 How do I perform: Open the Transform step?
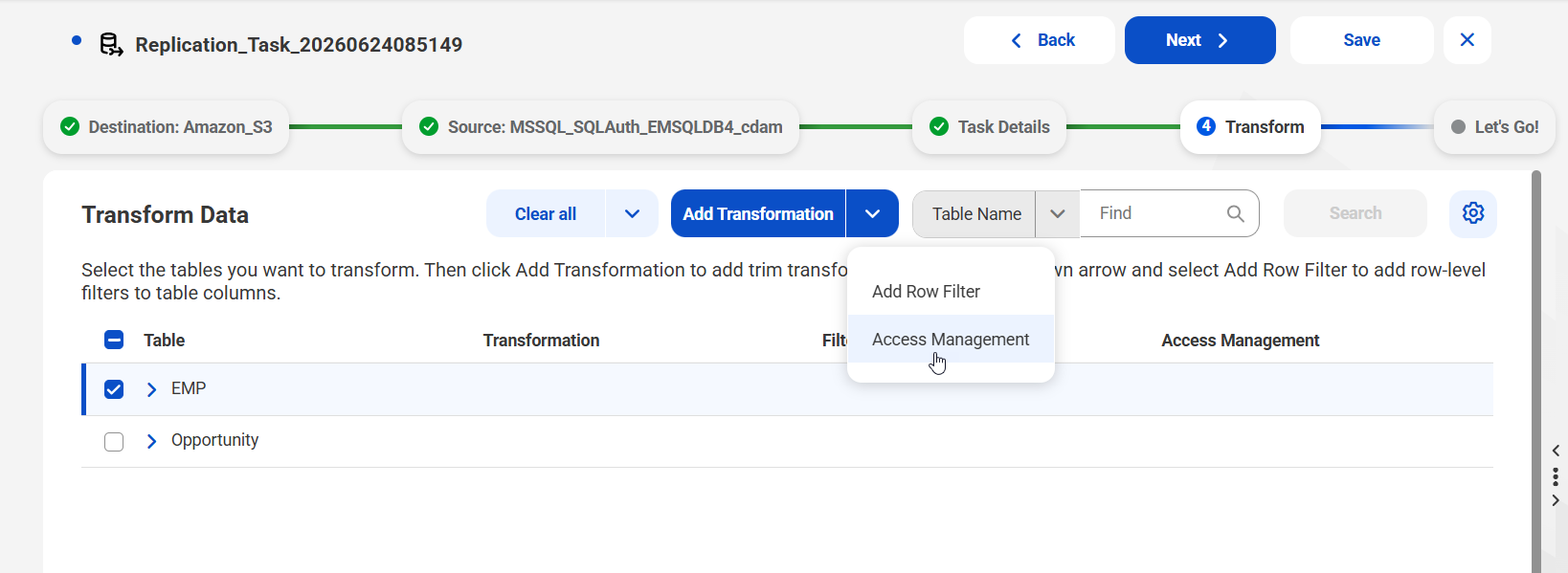click(x=1250, y=127)
